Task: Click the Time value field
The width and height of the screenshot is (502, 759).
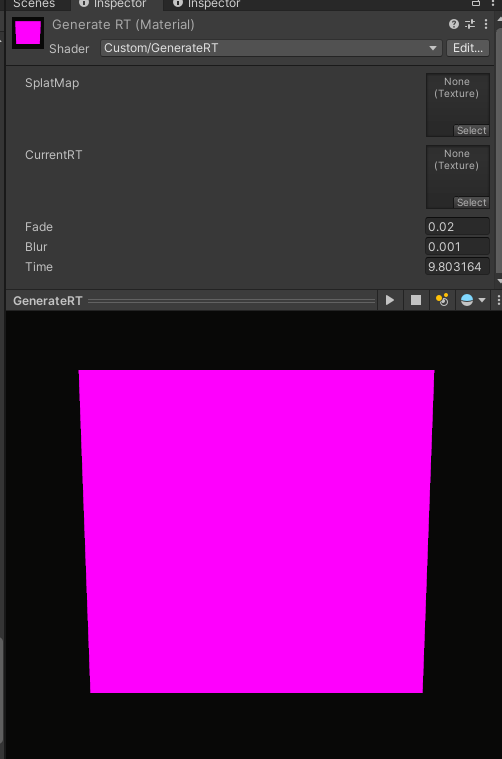Action: pos(457,267)
